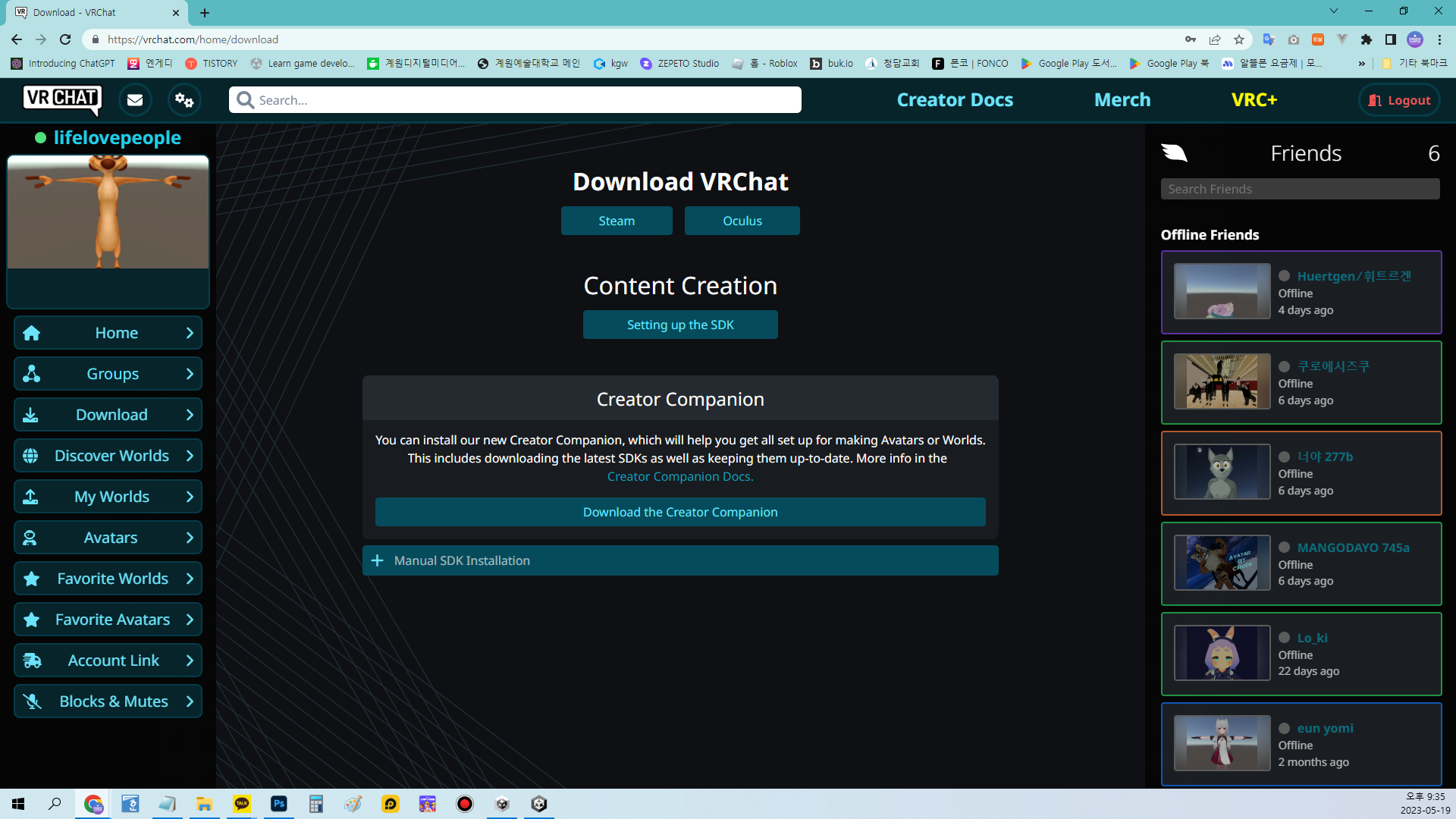Viewport: 1456px width, 819px height.
Task: Expand the Favorite Avatars chevron
Action: click(x=190, y=620)
